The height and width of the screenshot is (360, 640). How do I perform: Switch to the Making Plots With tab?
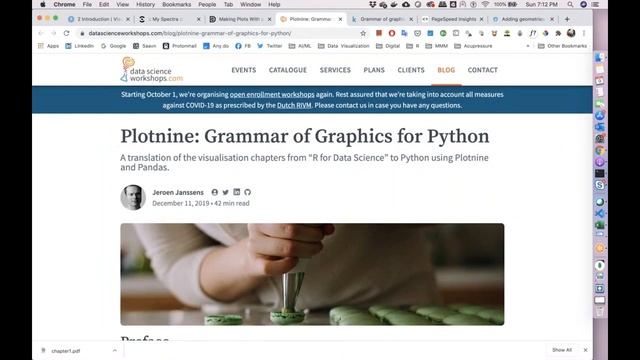(x=240, y=19)
